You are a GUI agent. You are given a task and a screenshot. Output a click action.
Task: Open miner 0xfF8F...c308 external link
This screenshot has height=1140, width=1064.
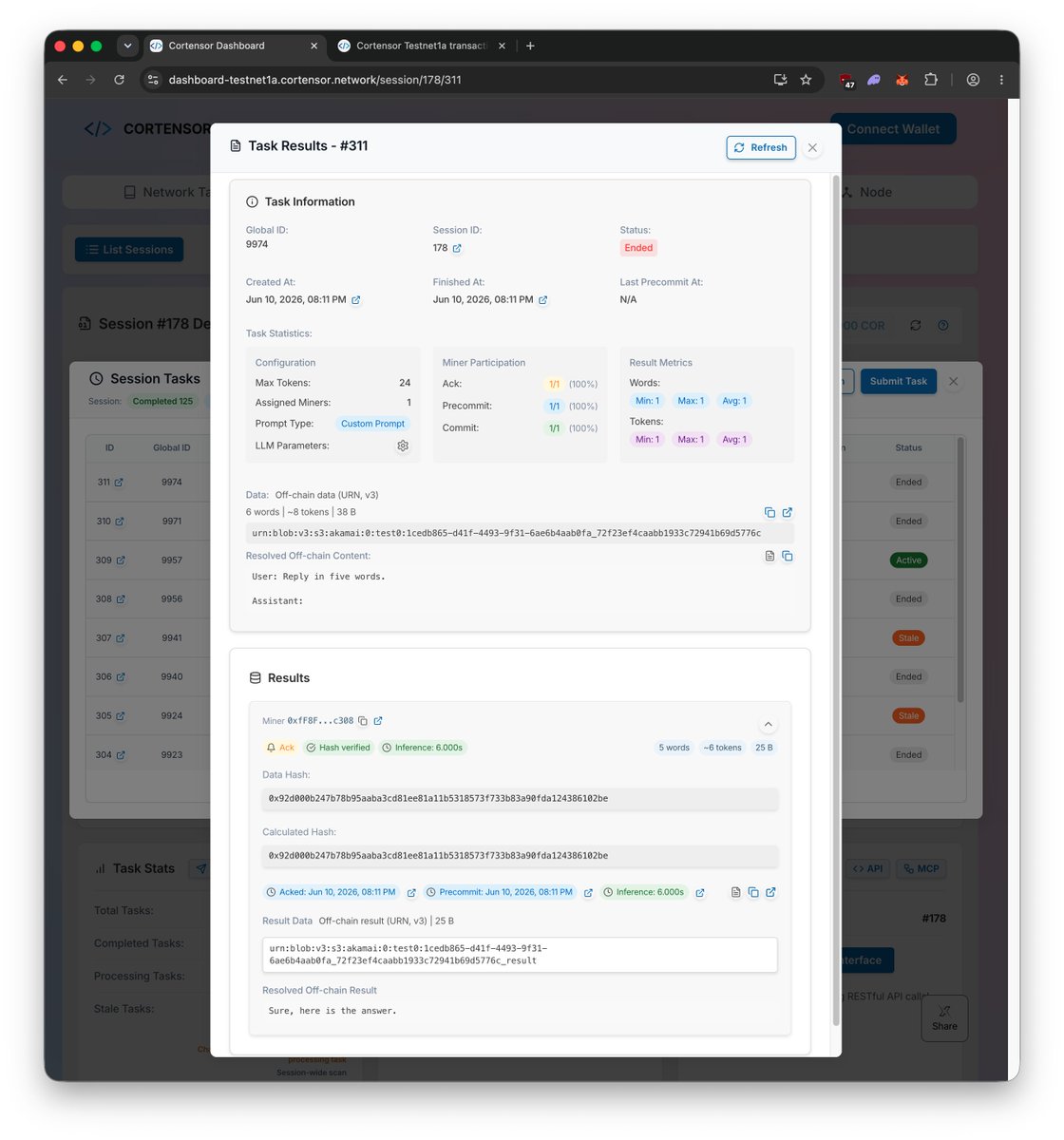click(x=378, y=721)
